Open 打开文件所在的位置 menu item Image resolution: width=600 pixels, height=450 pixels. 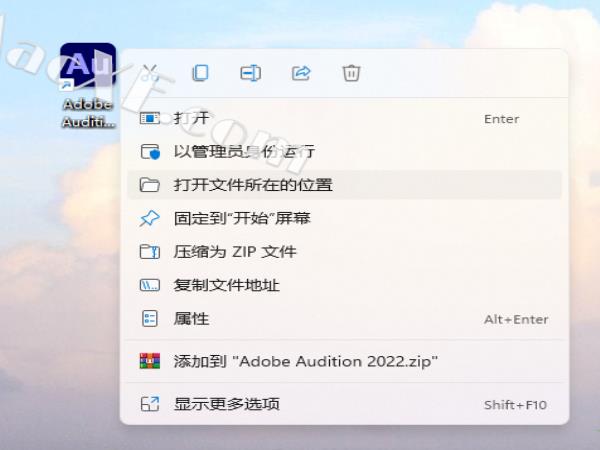coord(253,185)
